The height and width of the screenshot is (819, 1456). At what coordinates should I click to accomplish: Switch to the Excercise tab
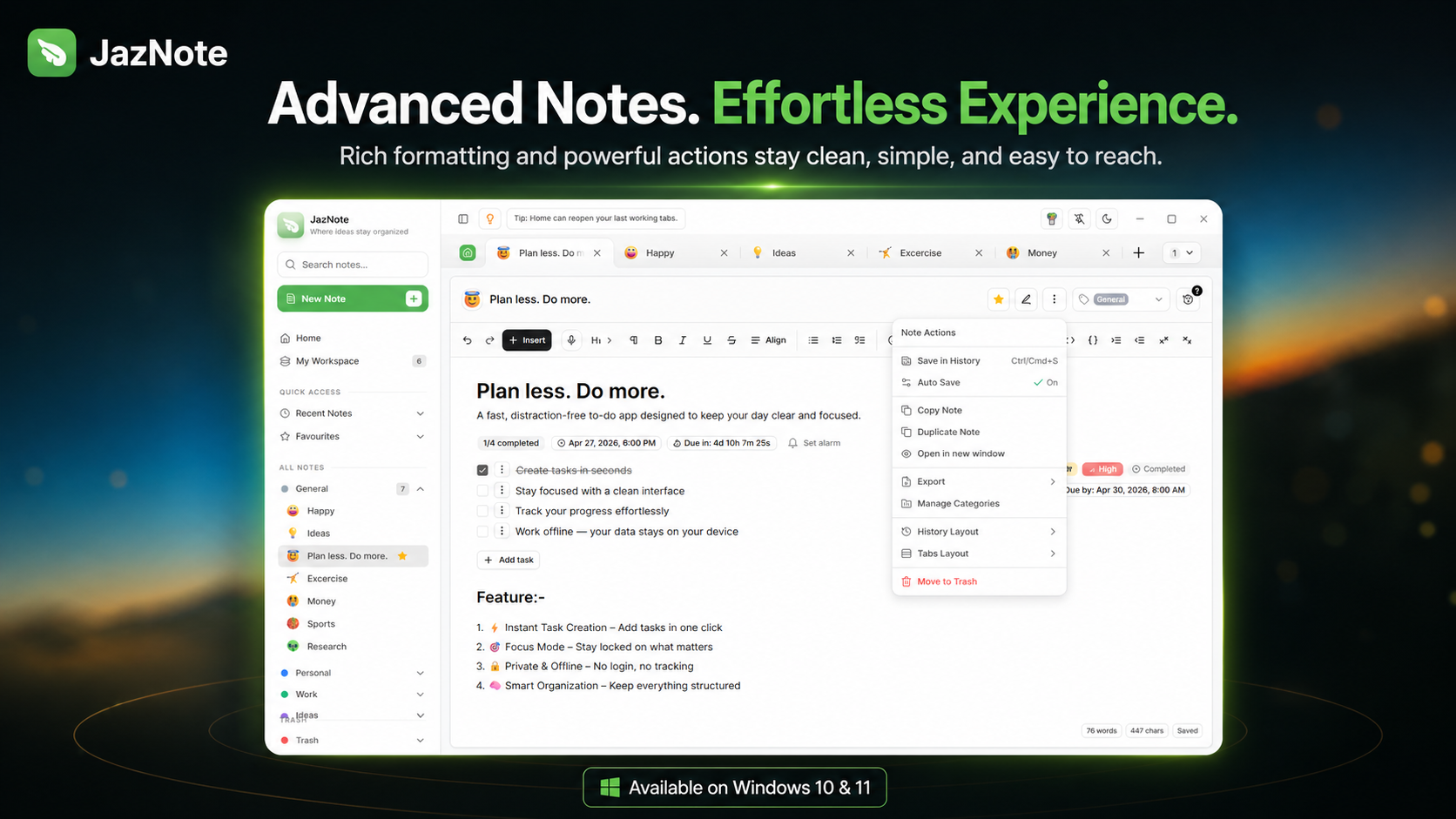931,252
